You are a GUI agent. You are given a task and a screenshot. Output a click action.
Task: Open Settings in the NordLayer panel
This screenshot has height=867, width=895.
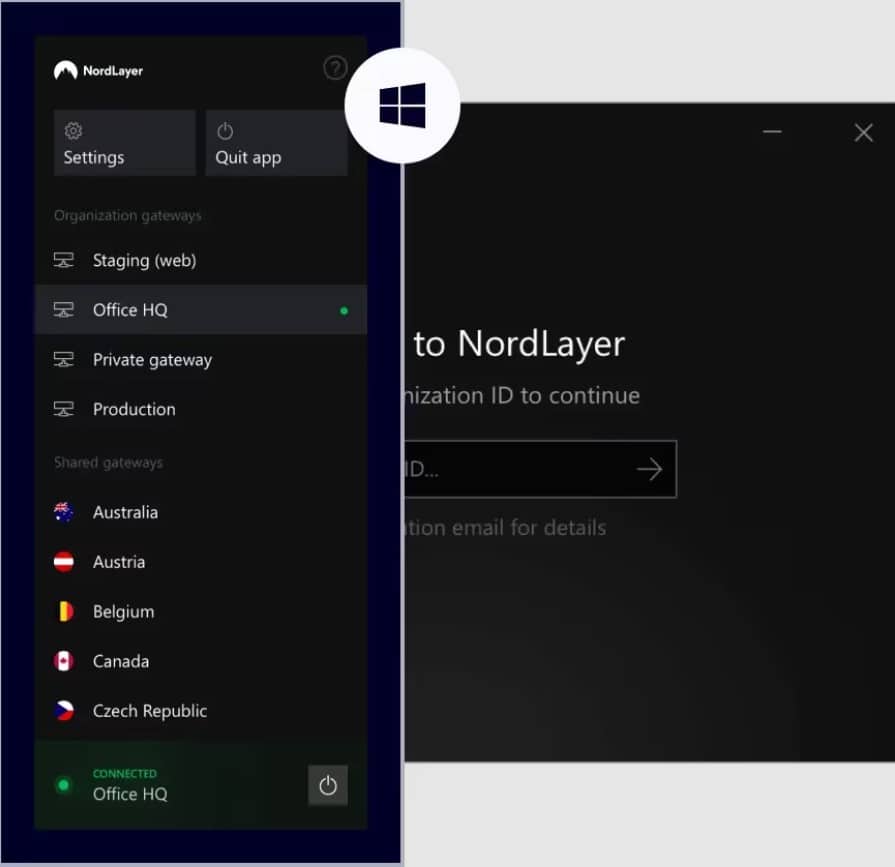[124, 143]
